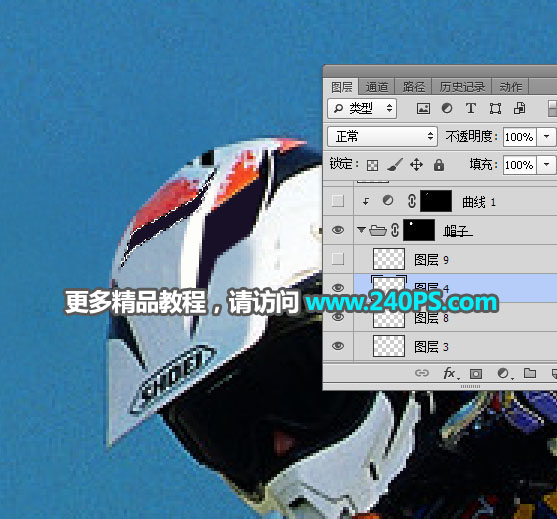Lock position move icon

416,165
